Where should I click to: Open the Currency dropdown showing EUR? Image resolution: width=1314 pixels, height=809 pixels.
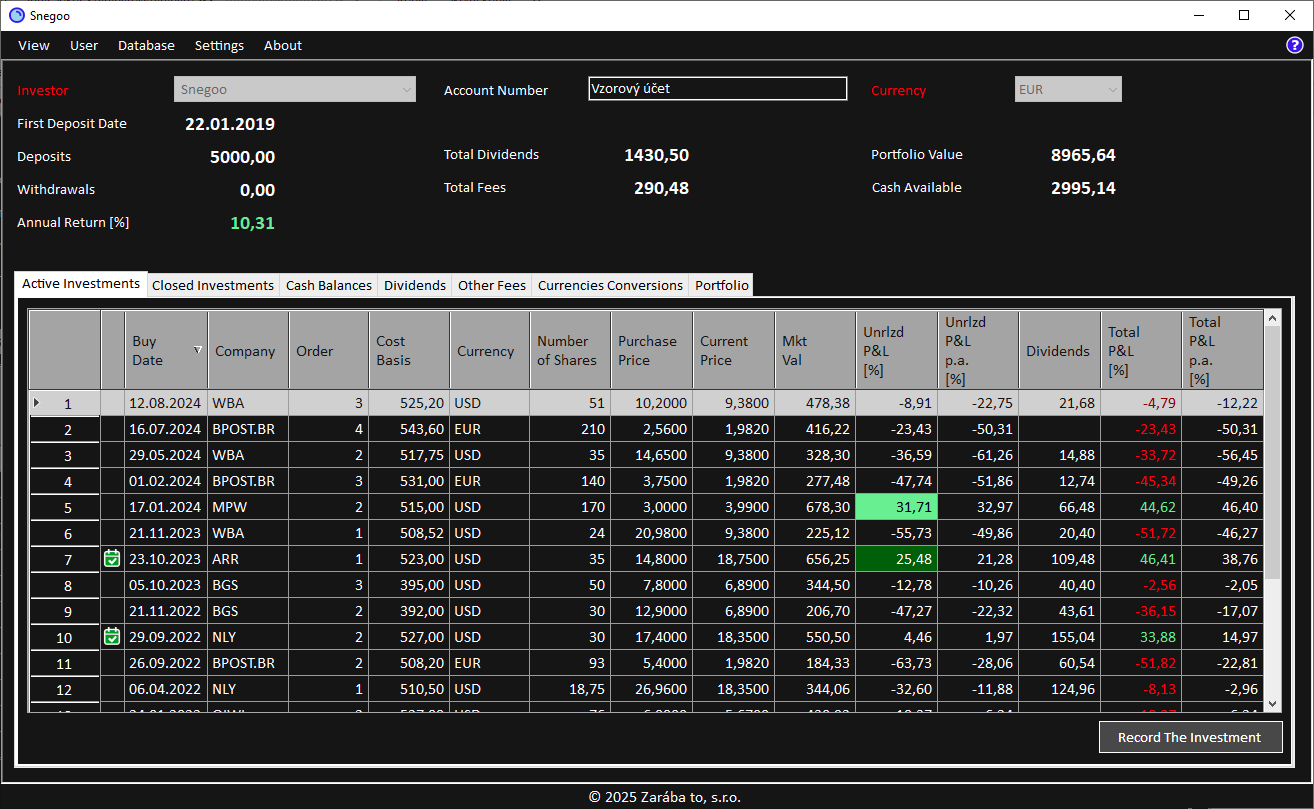[x=1068, y=89]
